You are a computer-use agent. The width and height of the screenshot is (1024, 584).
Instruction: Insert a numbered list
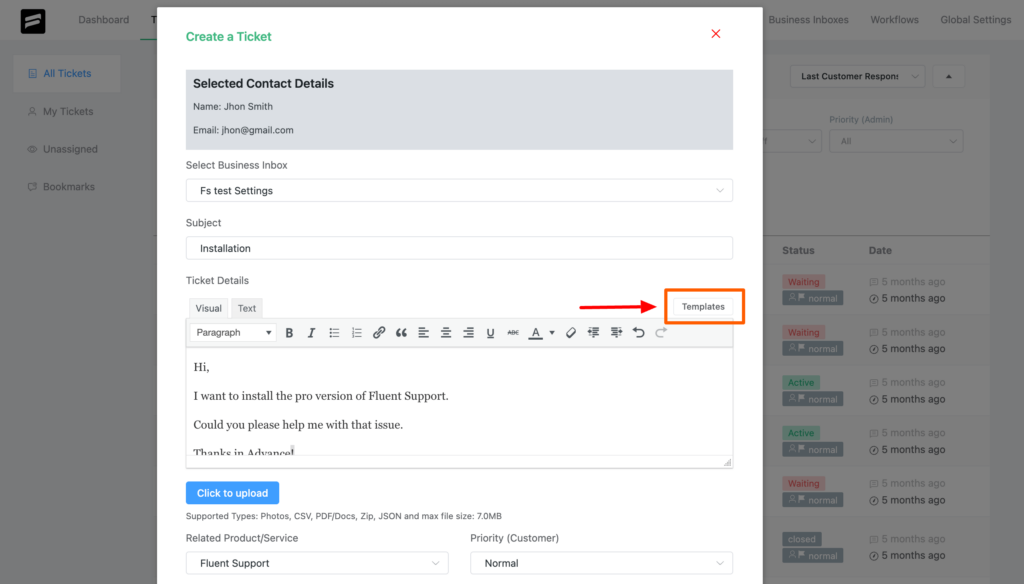(356, 330)
